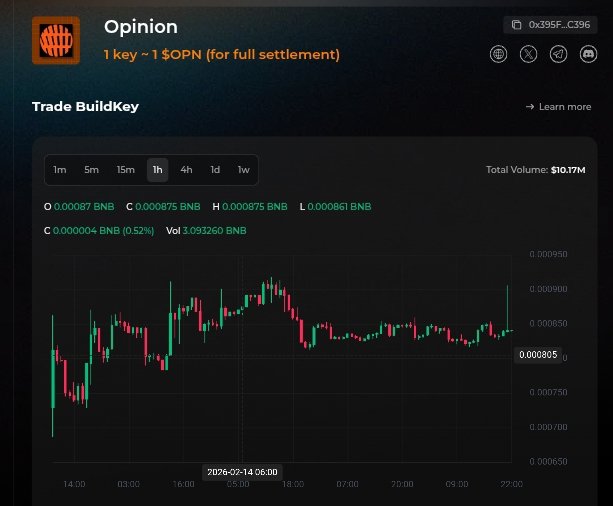613x506 pixels.
Task: Click the Trade BuildKey heading
Action: [x=86, y=107]
